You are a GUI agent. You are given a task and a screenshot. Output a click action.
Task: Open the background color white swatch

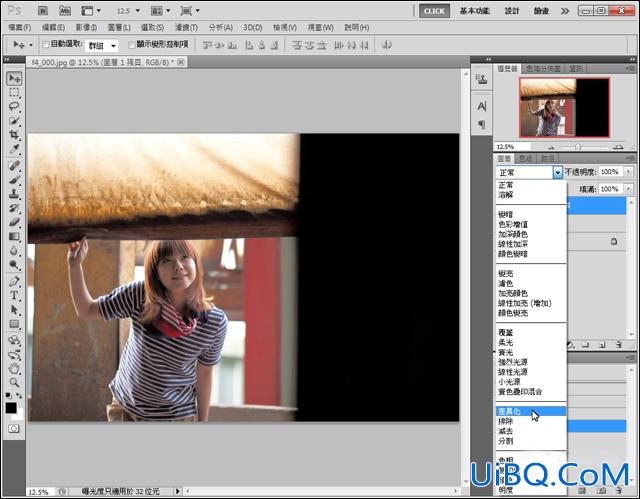(19, 416)
